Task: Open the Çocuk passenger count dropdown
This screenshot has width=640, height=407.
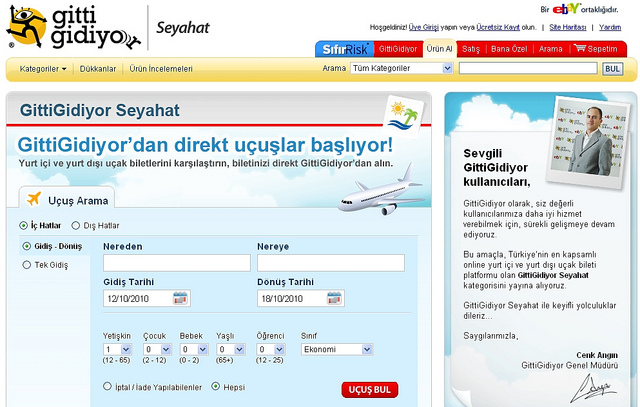Action: [157, 349]
